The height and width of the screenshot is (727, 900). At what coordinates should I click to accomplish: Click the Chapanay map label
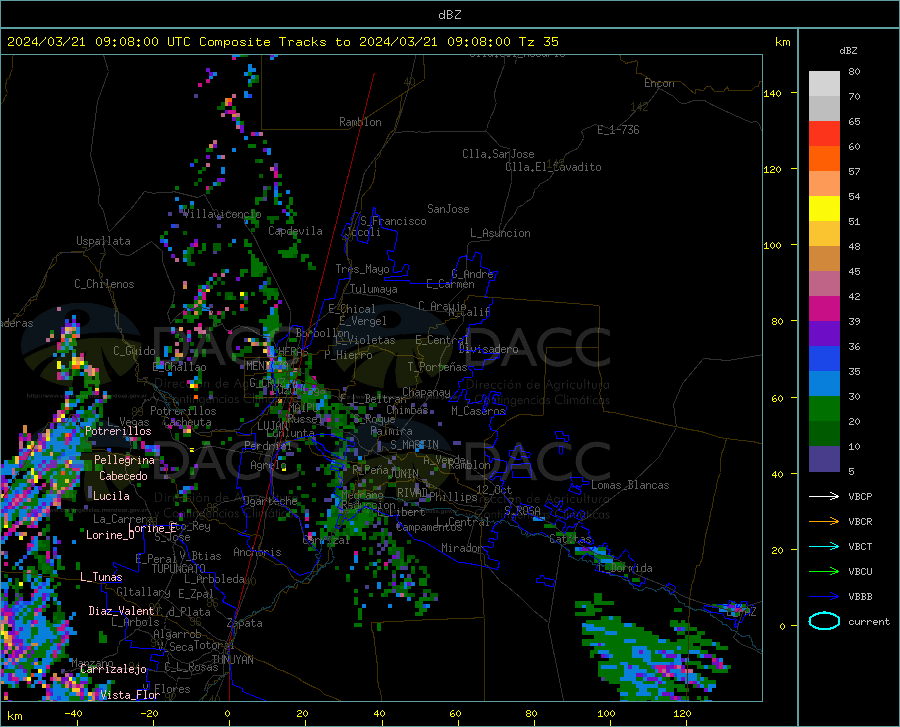pos(426,392)
